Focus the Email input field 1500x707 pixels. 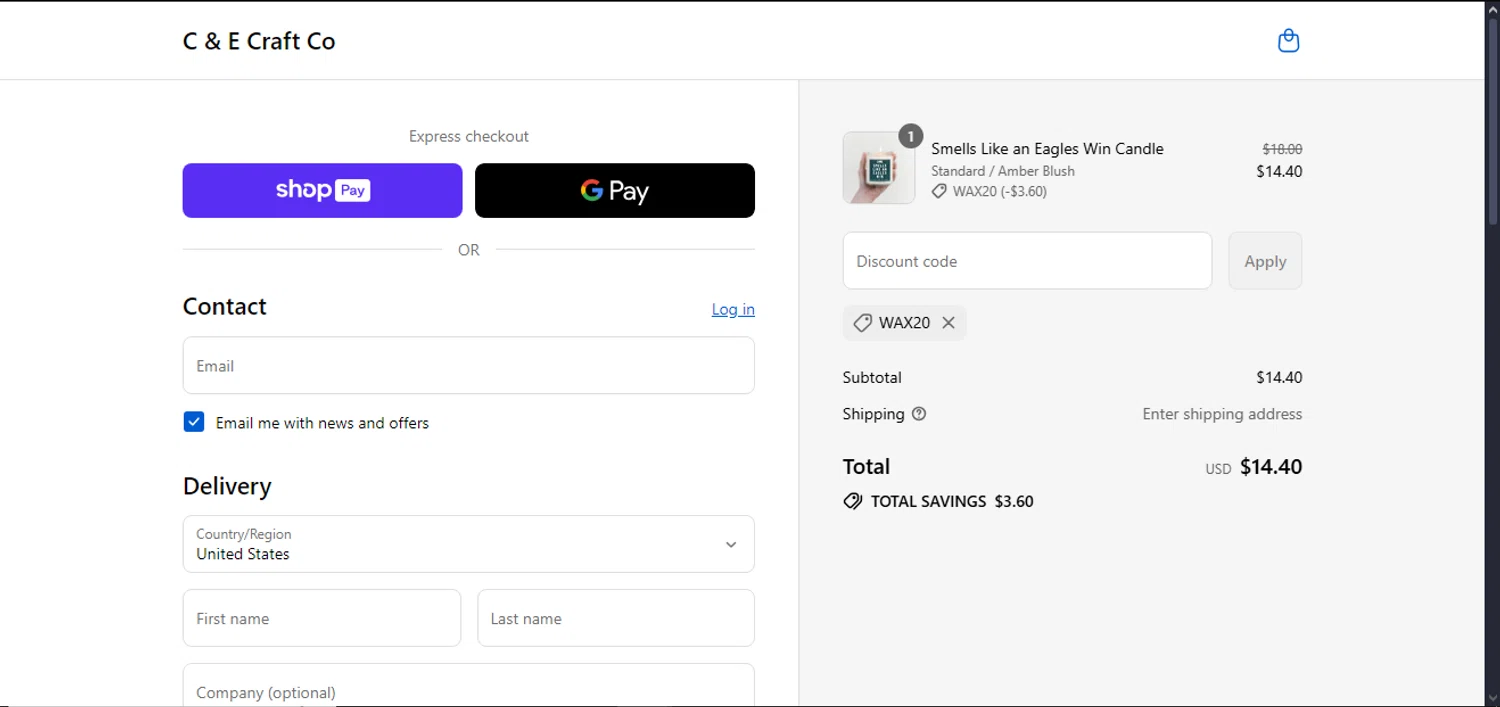point(469,366)
